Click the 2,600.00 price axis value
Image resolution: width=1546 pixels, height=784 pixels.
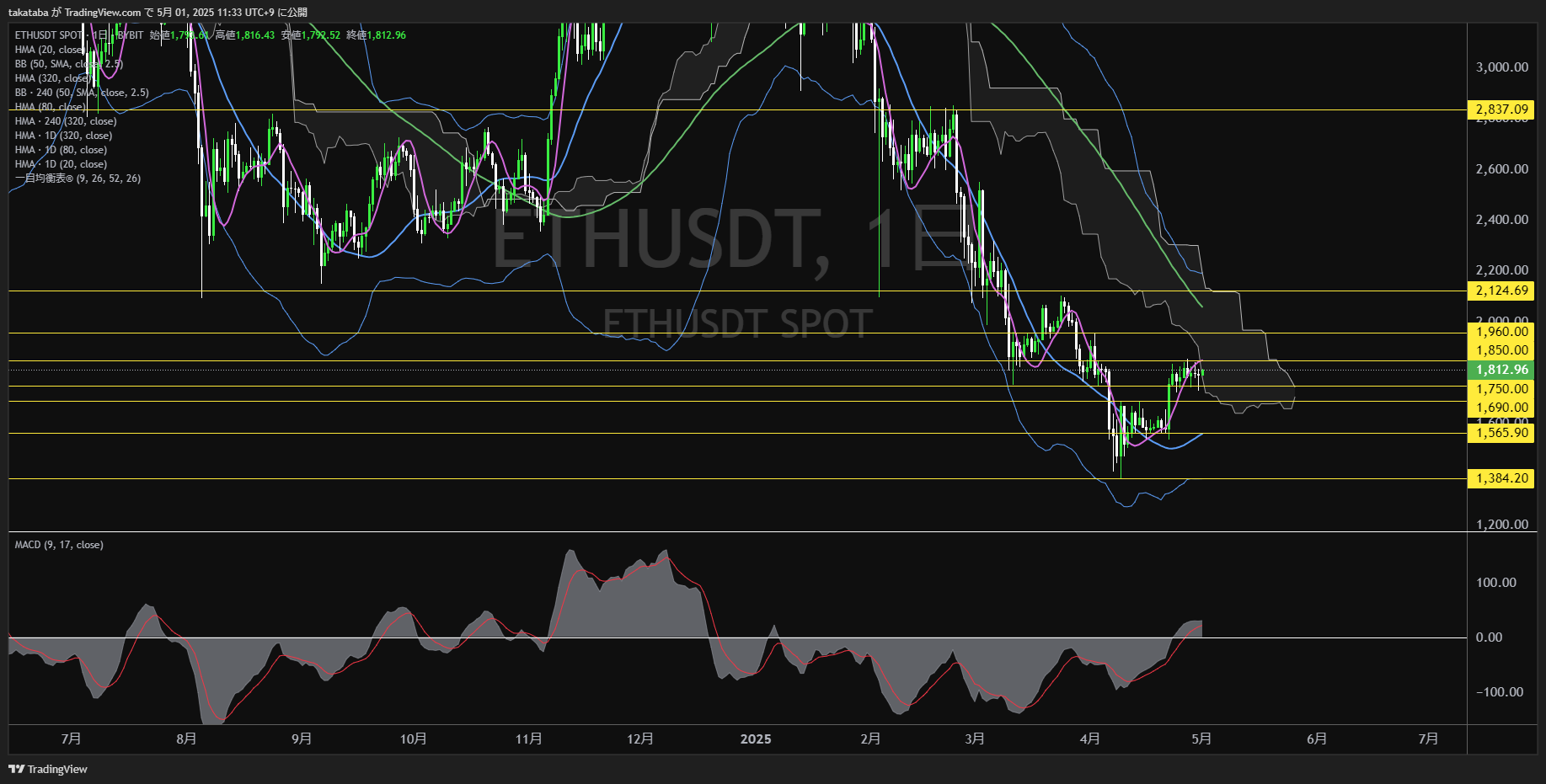coord(1502,169)
